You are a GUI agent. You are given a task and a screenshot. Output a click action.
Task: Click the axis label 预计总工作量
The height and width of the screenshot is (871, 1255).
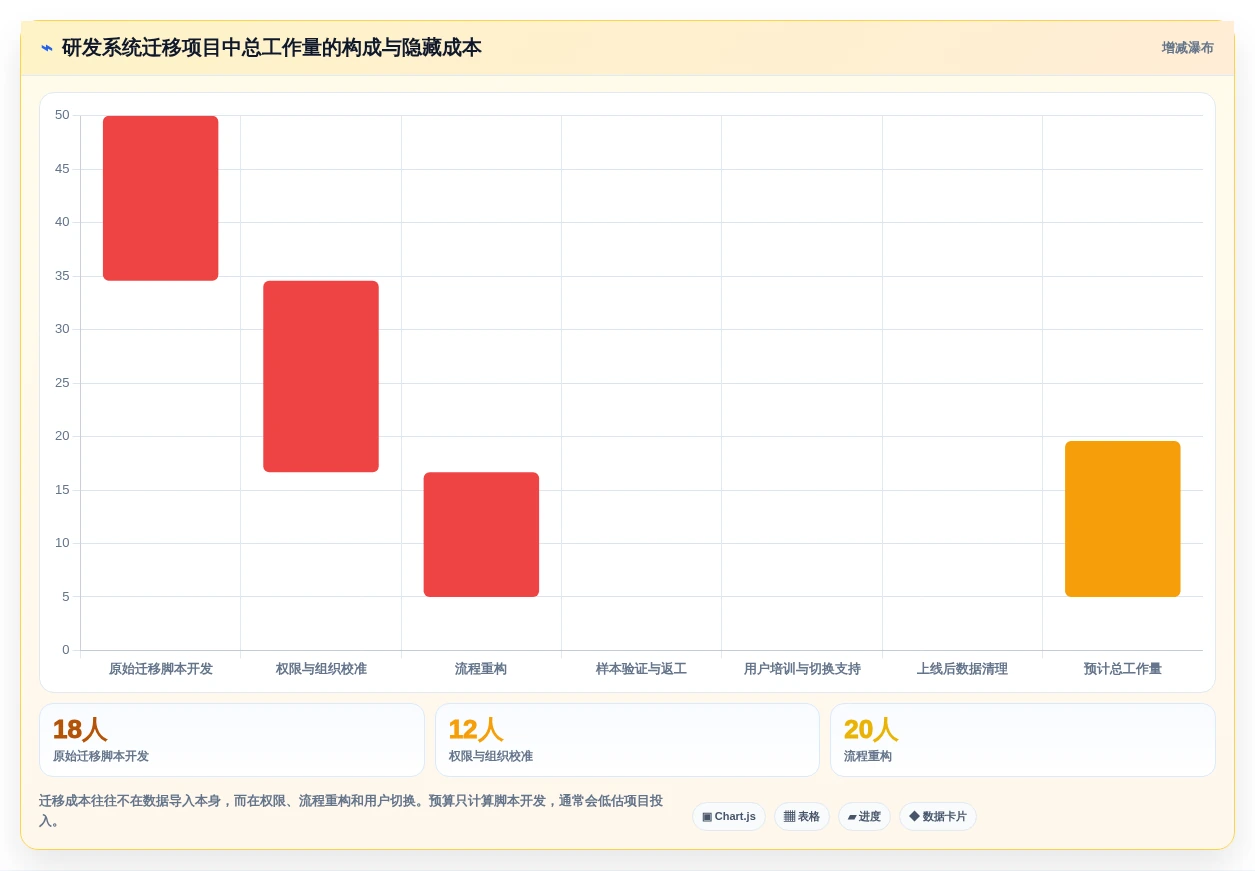tap(1123, 669)
